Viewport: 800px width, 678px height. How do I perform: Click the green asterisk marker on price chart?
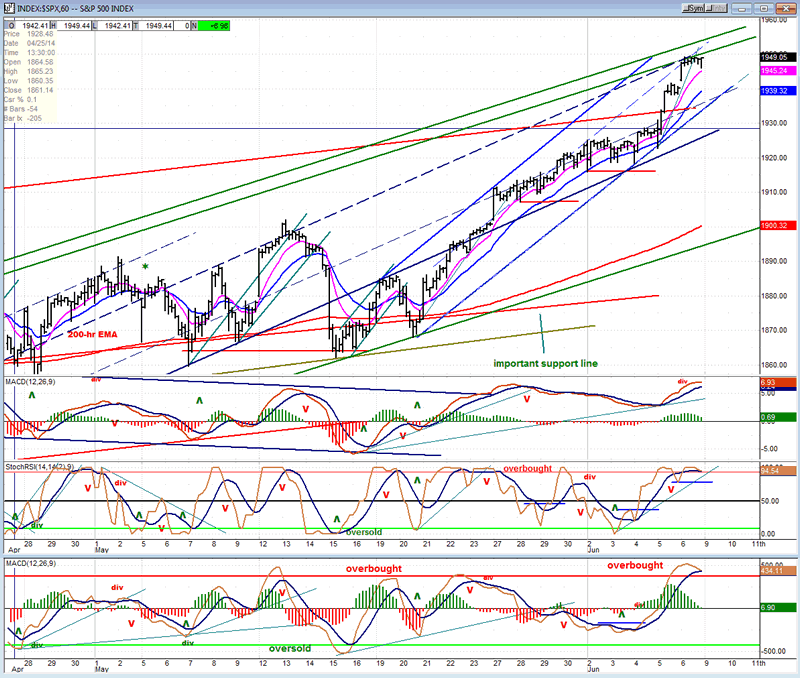145,266
